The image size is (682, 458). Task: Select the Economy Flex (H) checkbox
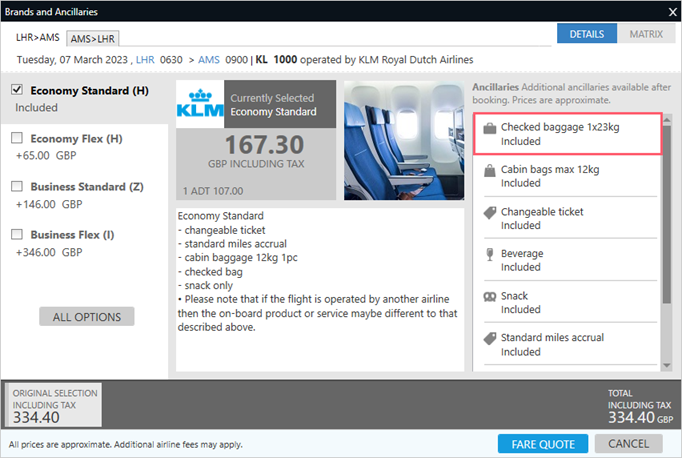click(17, 139)
